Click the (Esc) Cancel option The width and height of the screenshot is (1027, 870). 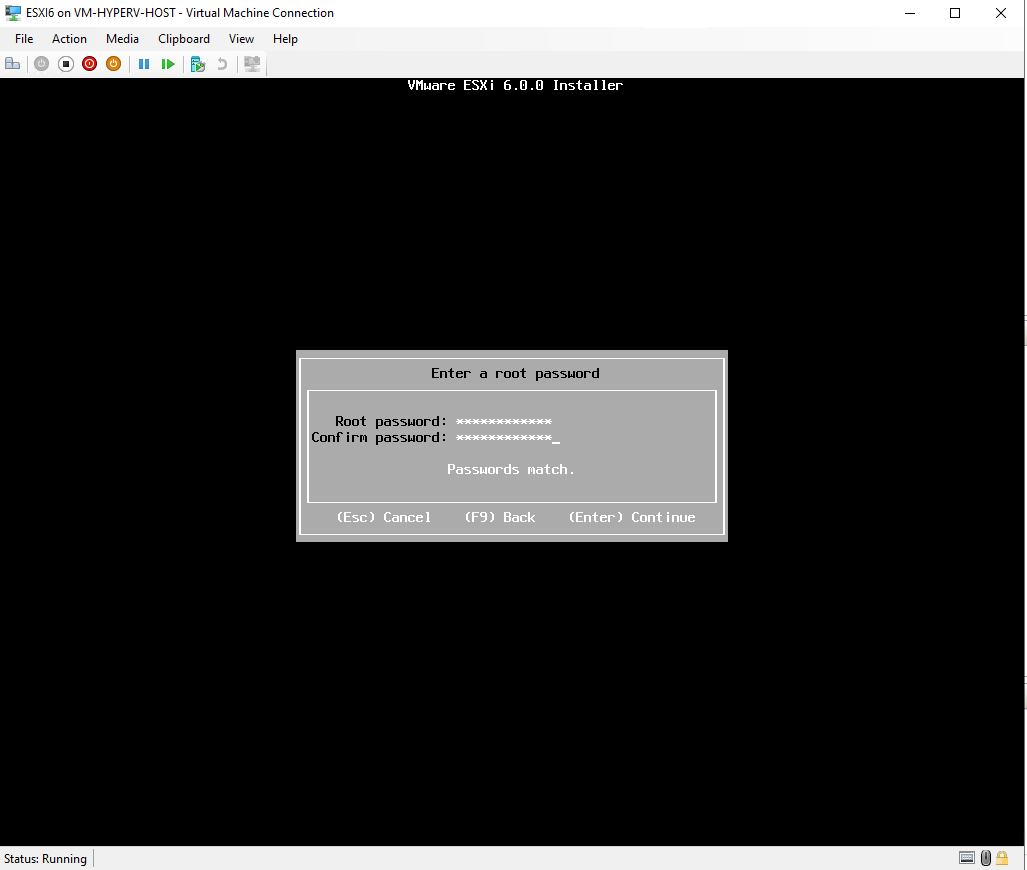pyautogui.click(x=384, y=517)
